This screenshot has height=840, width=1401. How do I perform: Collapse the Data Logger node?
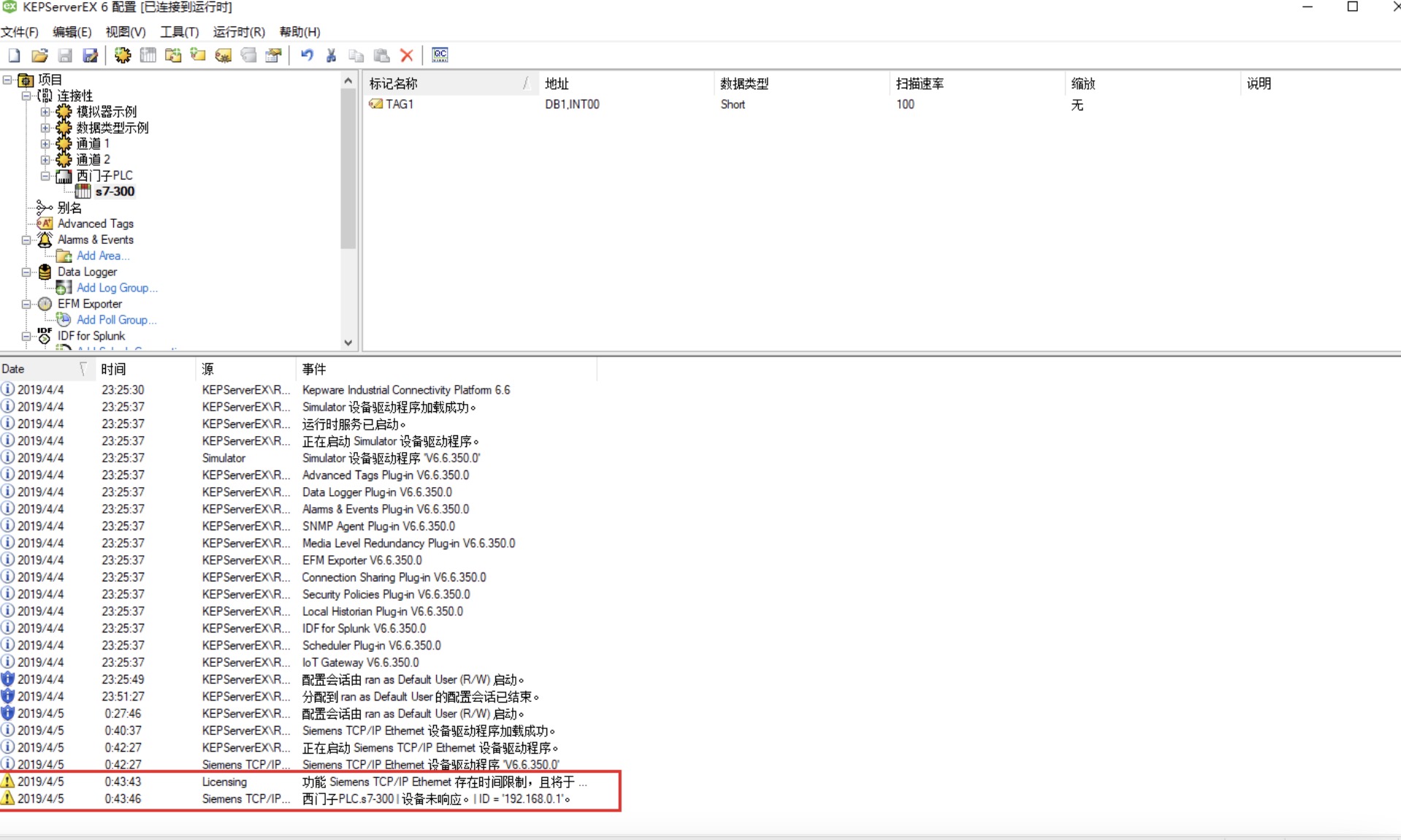click(x=26, y=272)
